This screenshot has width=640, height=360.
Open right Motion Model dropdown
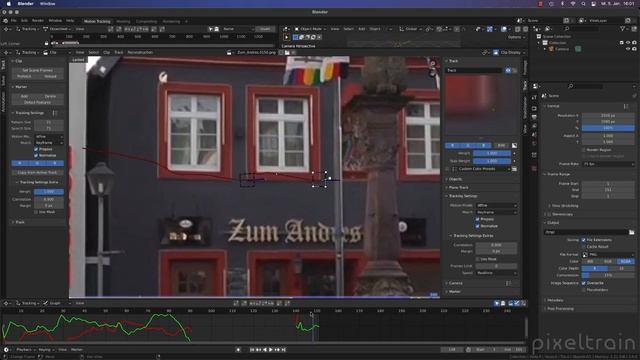coord(496,205)
